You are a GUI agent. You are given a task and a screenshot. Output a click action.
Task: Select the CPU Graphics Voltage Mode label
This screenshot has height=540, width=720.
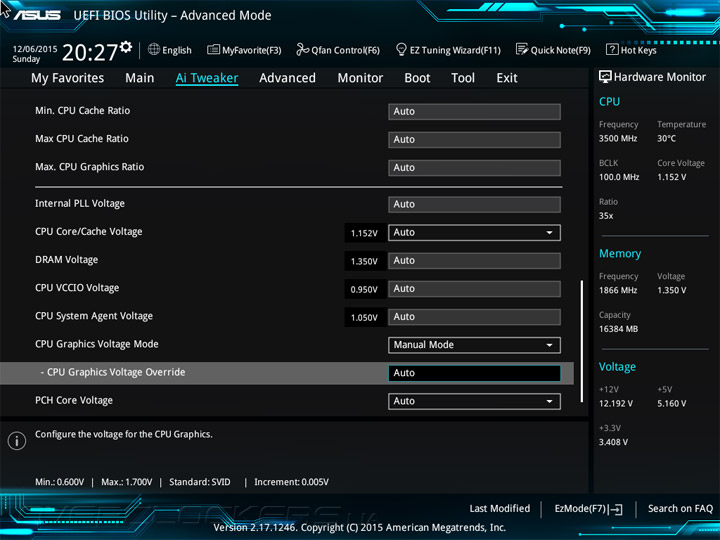[97, 344]
